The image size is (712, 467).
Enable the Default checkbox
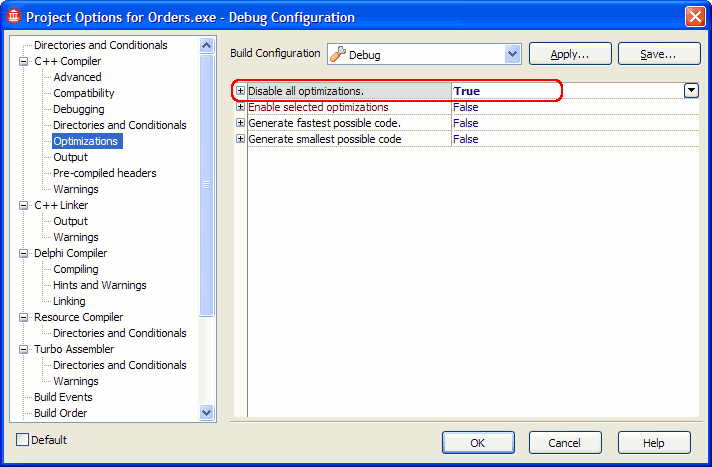[x=23, y=440]
